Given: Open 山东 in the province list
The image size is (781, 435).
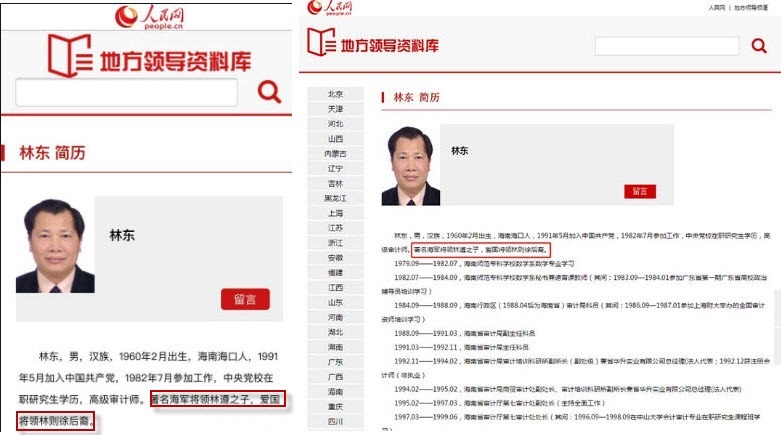Looking at the screenshot, I should [x=335, y=302].
